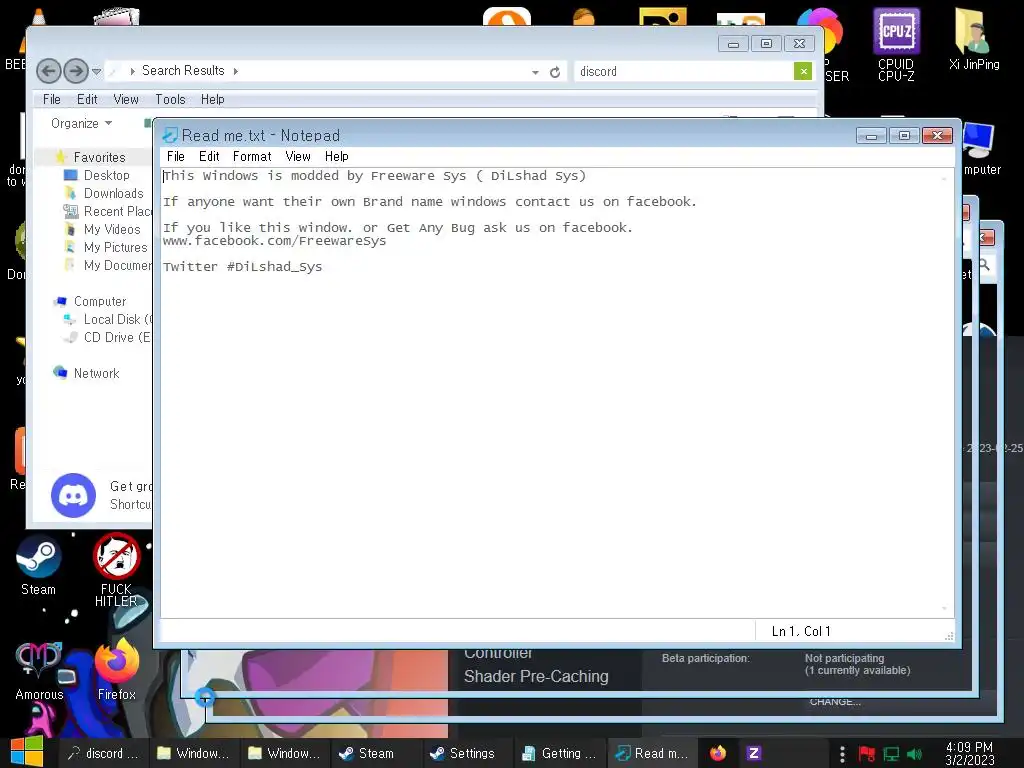Click Shader Pre-Caching in Steam window
This screenshot has height=768, width=1024.
[x=536, y=677]
